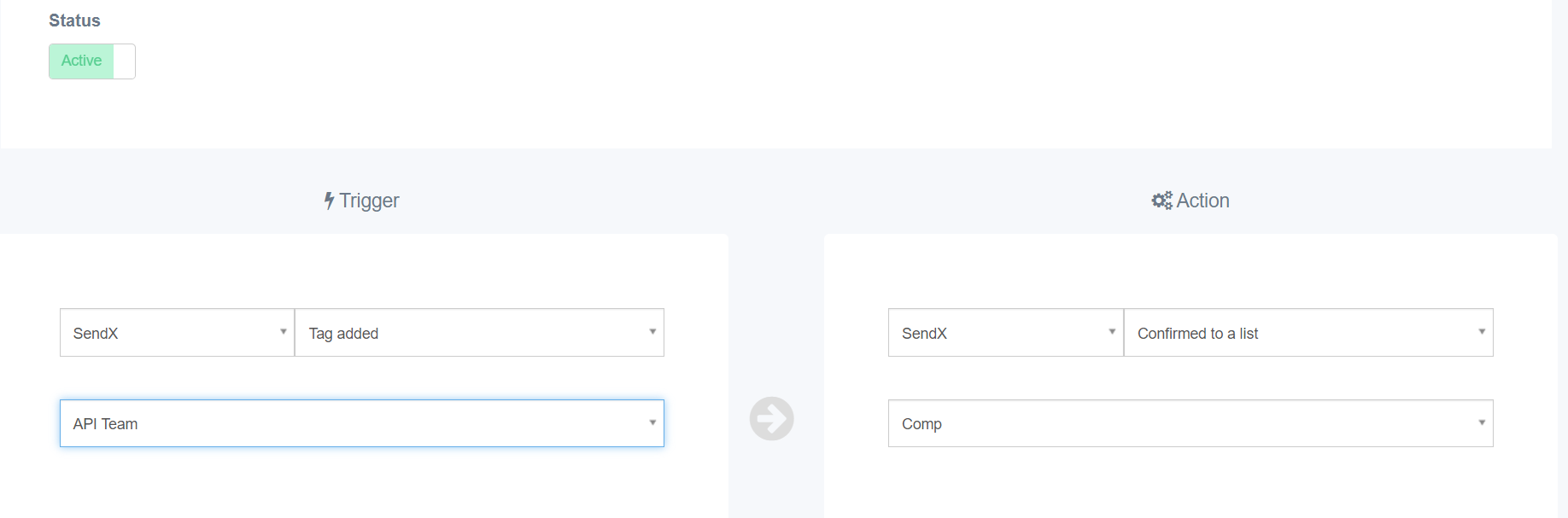Click the caret on the trigger SendX dropdown
Screen dimensions: 1568x518
(284, 332)
